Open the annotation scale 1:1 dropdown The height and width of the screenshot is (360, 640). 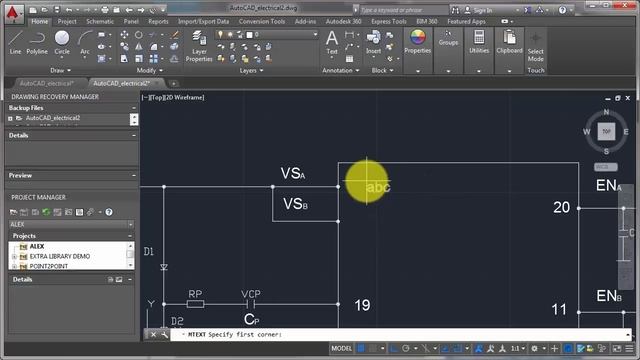[x=518, y=349]
